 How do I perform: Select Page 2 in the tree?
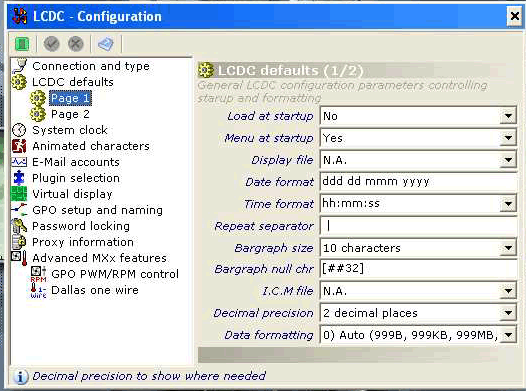pos(70,114)
